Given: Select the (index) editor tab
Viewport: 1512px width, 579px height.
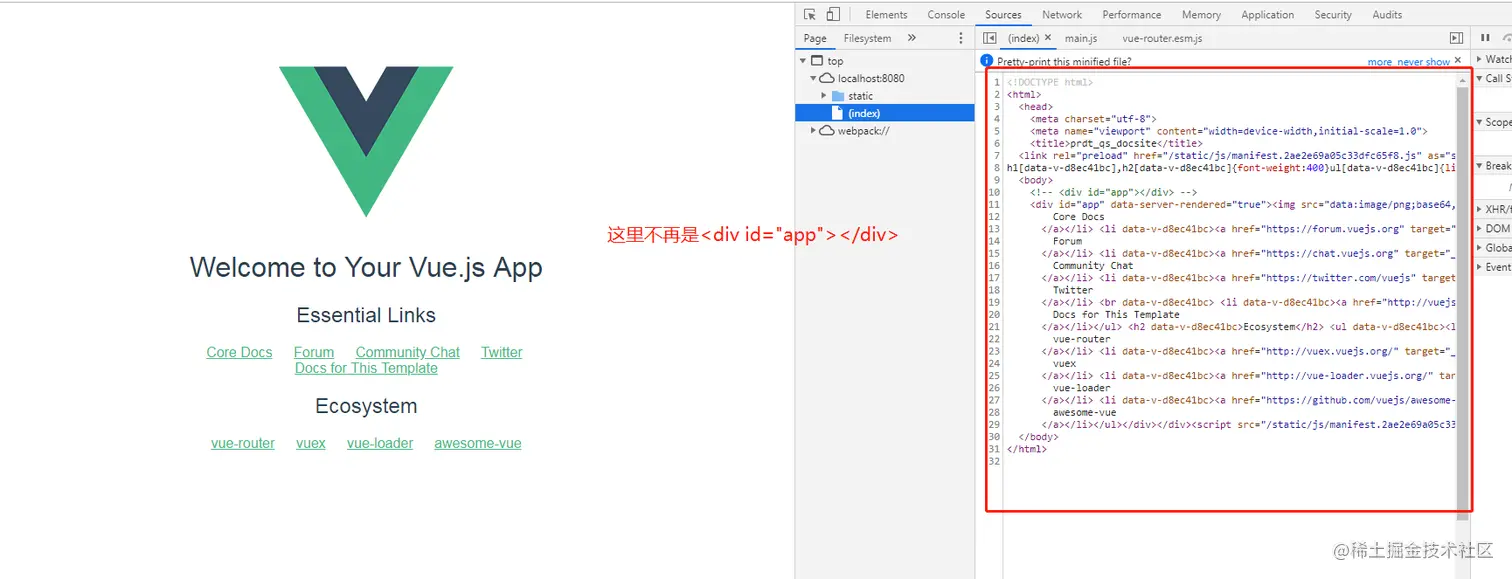Looking at the screenshot, I should tap(1023, 38).
